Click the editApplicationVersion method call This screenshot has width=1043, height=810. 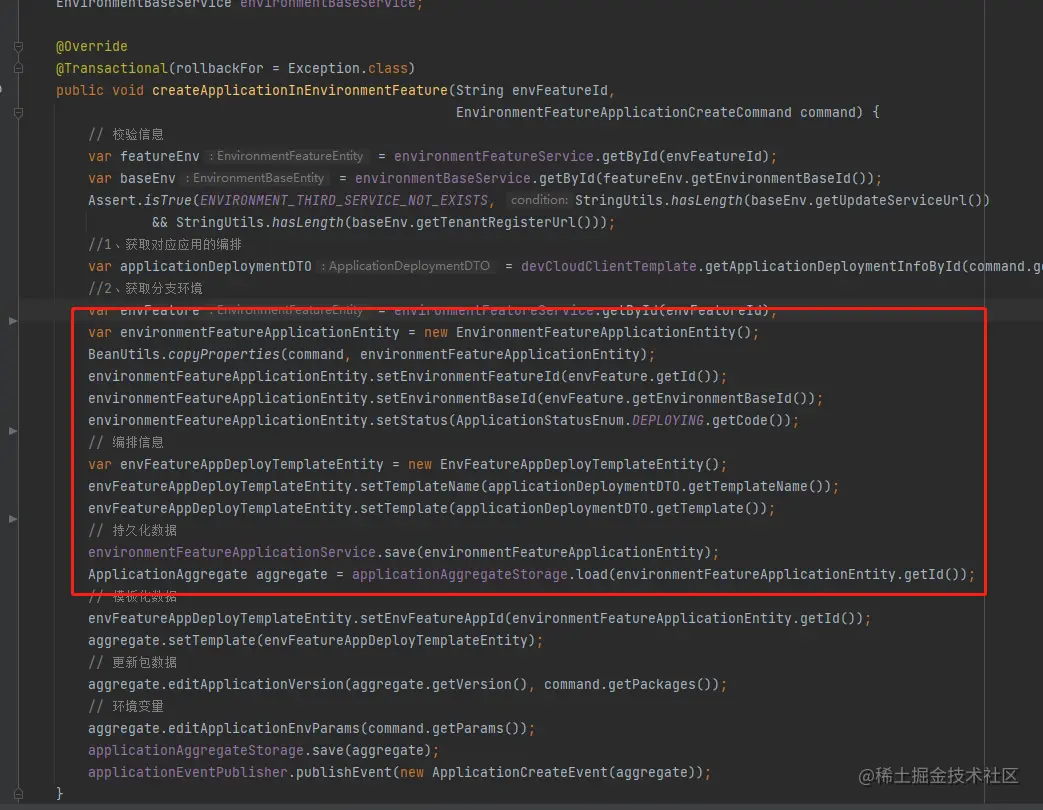[255, 683]
